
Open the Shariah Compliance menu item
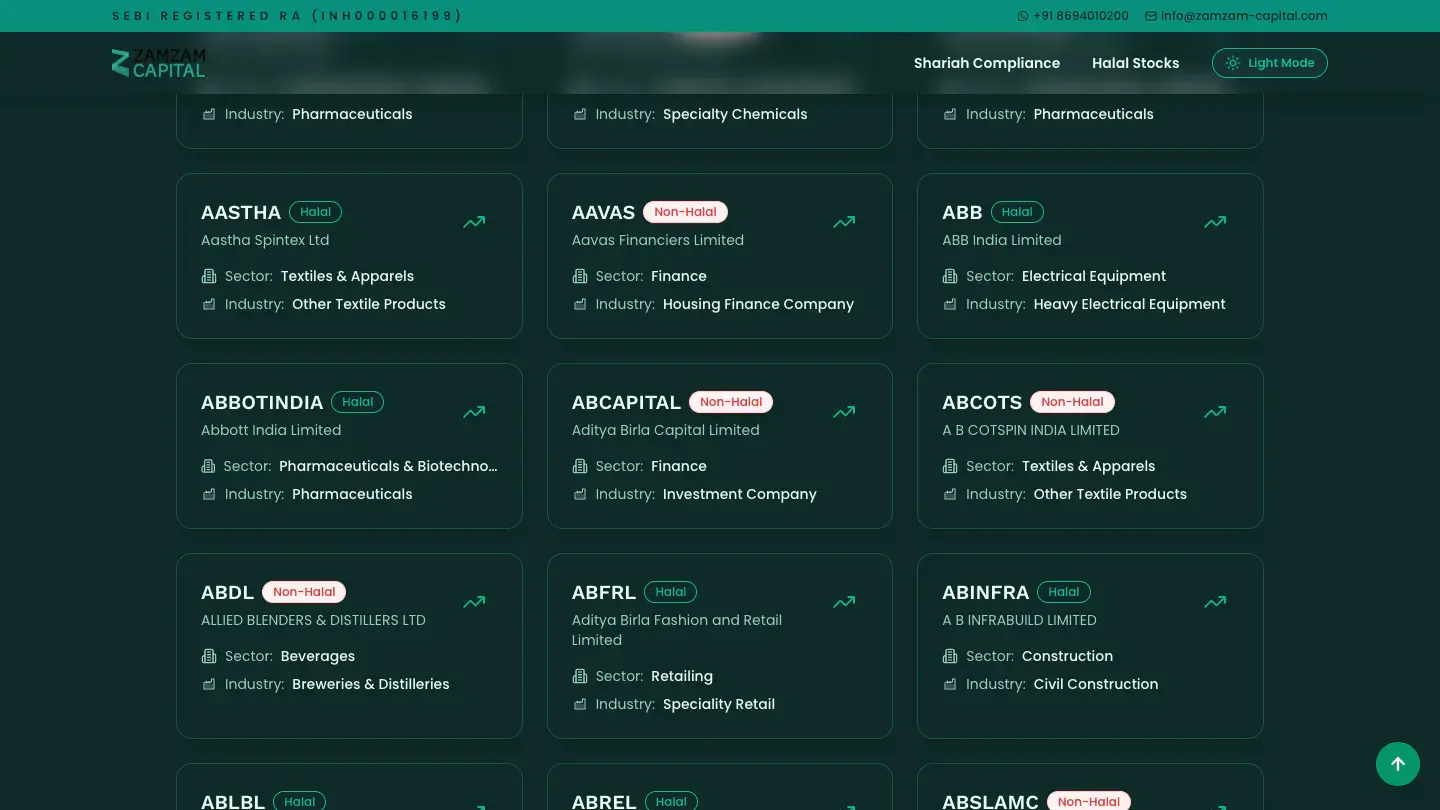987,63
